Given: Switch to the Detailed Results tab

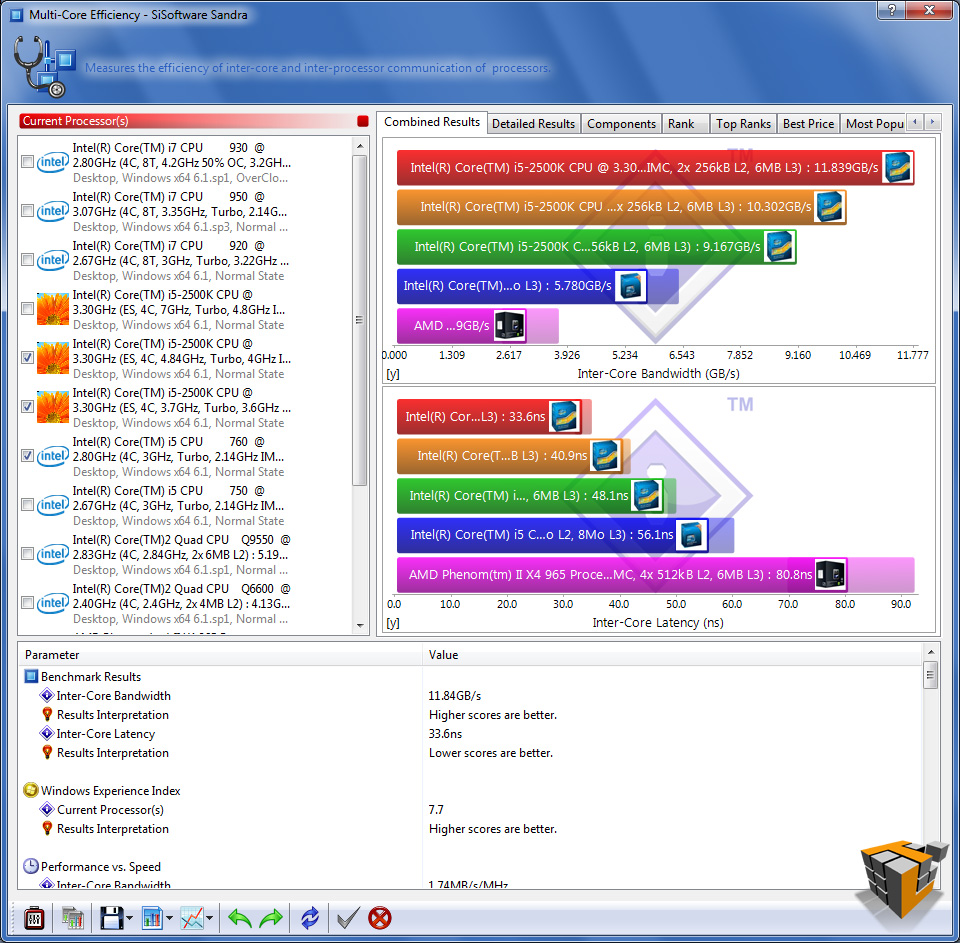Looking at the screenshot, I should tap(533, 124).
